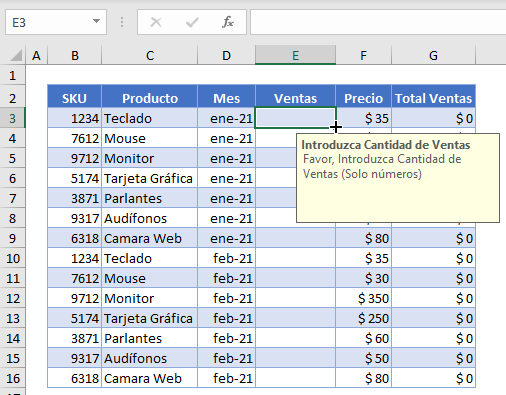
Task: Click the $ 60 price cell
Action: click(363, 338)
